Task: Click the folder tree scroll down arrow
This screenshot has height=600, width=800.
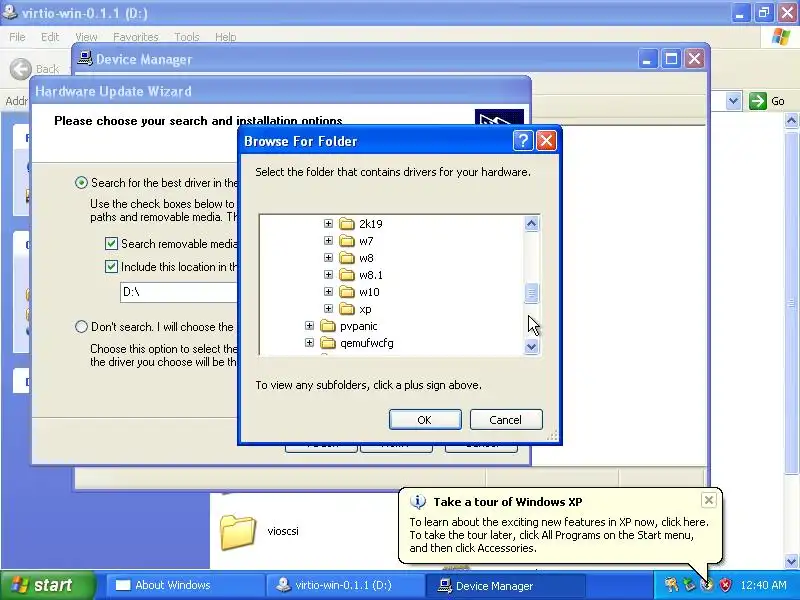Action: [531, 346]
